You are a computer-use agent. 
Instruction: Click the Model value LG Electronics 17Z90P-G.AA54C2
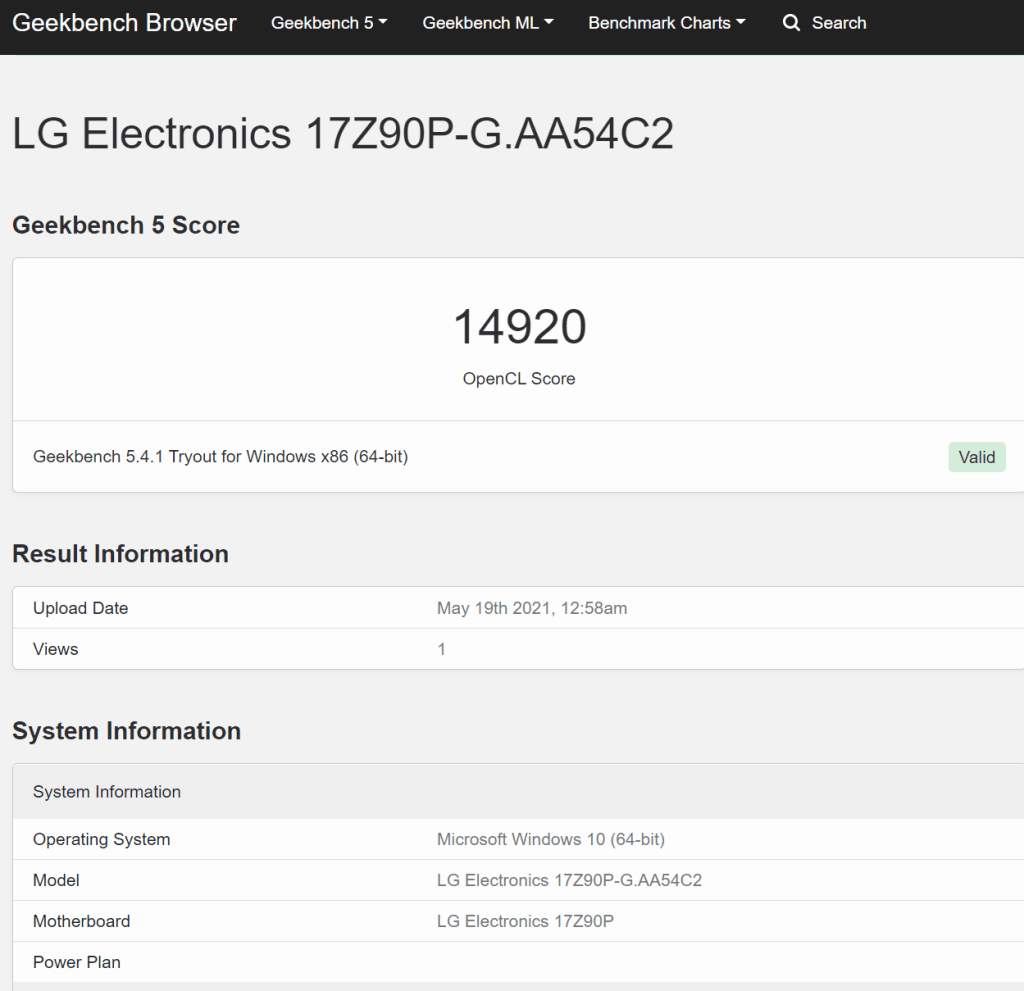[569, 880]
